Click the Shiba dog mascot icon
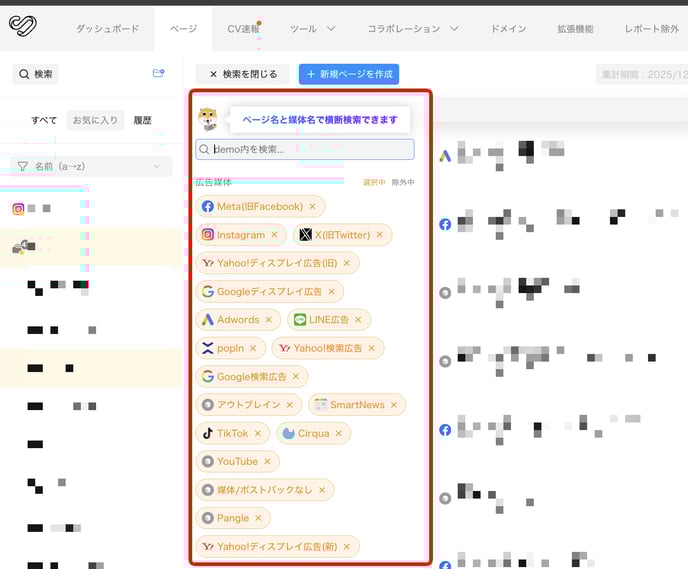The image size is (688, 569). [x=209, y=119]
